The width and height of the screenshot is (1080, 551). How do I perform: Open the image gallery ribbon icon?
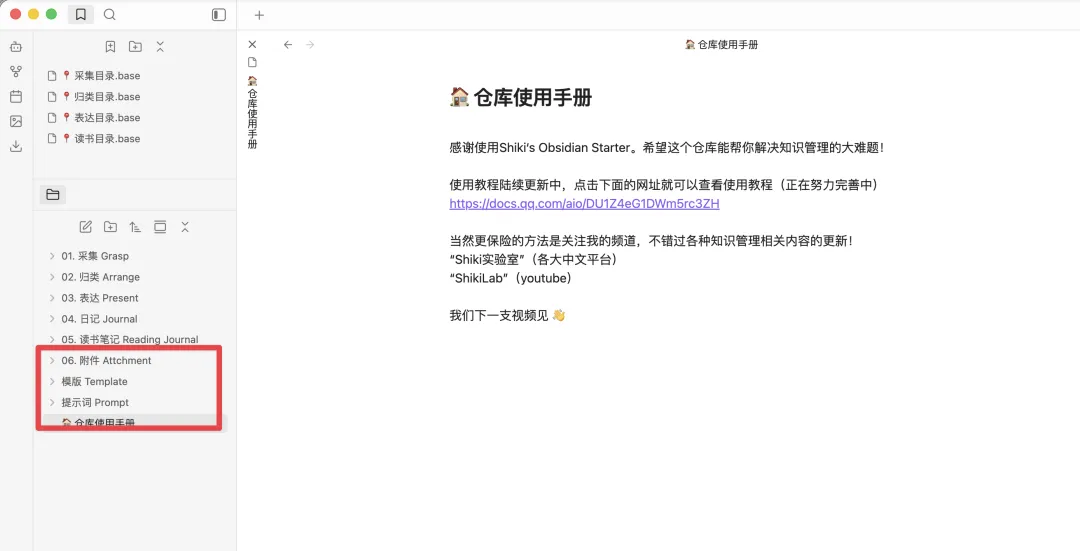(16, 121)
